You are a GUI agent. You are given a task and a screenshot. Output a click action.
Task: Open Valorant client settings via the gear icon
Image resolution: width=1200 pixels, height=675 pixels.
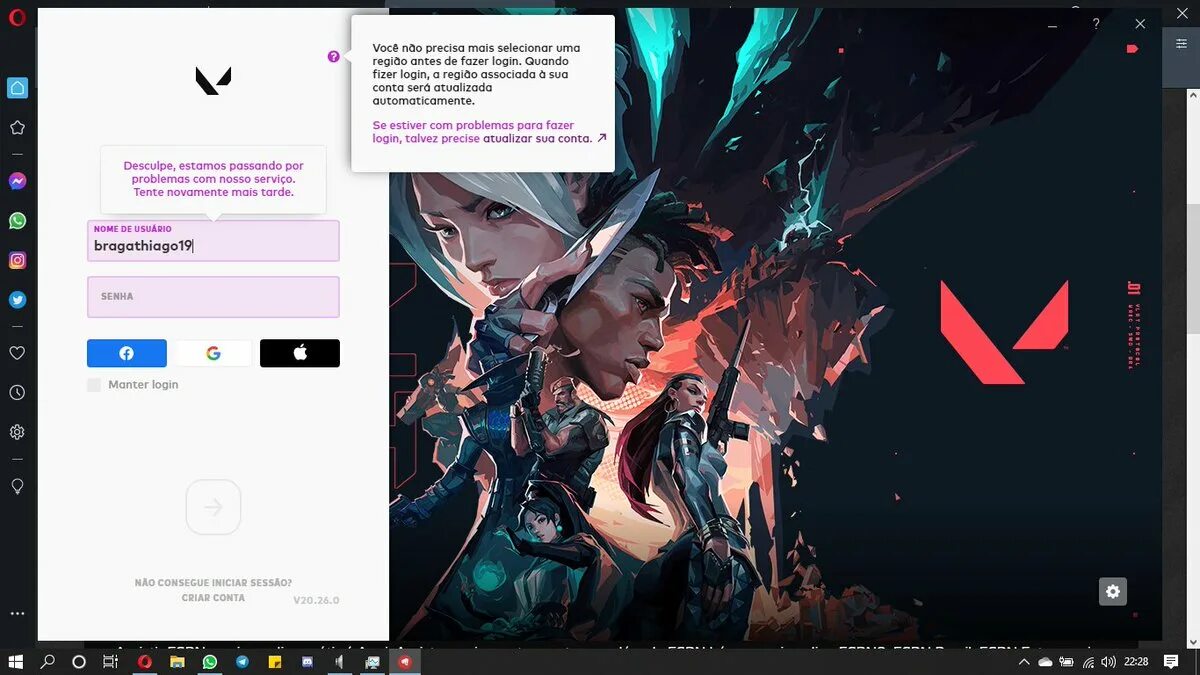coord(1113,591)
